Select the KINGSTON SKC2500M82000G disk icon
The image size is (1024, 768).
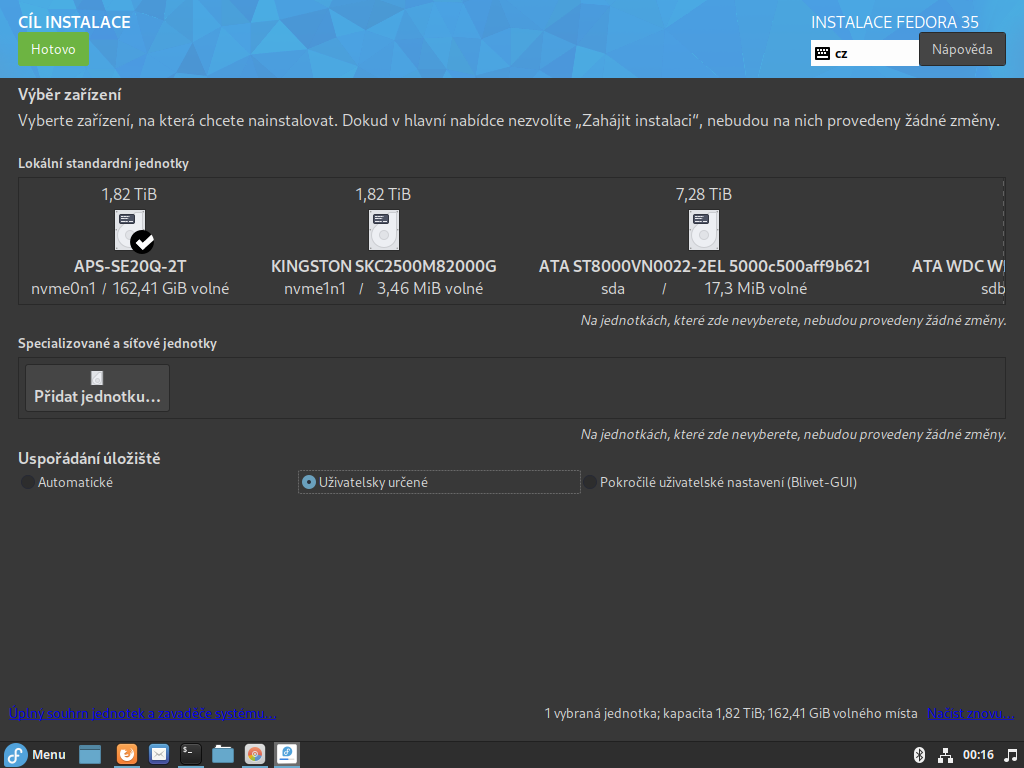(383, 230)
